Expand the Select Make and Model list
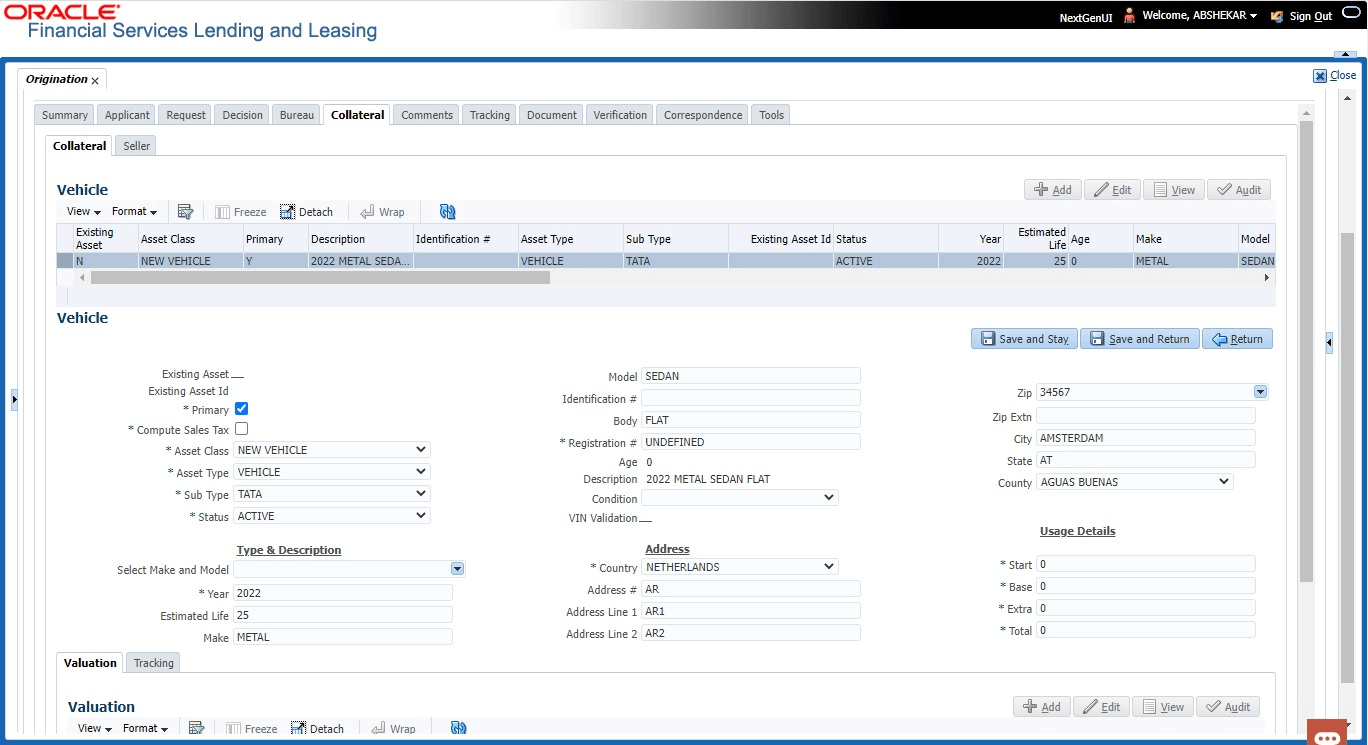Viewport: 1368px width, 745px height. [x=457, y=569]
